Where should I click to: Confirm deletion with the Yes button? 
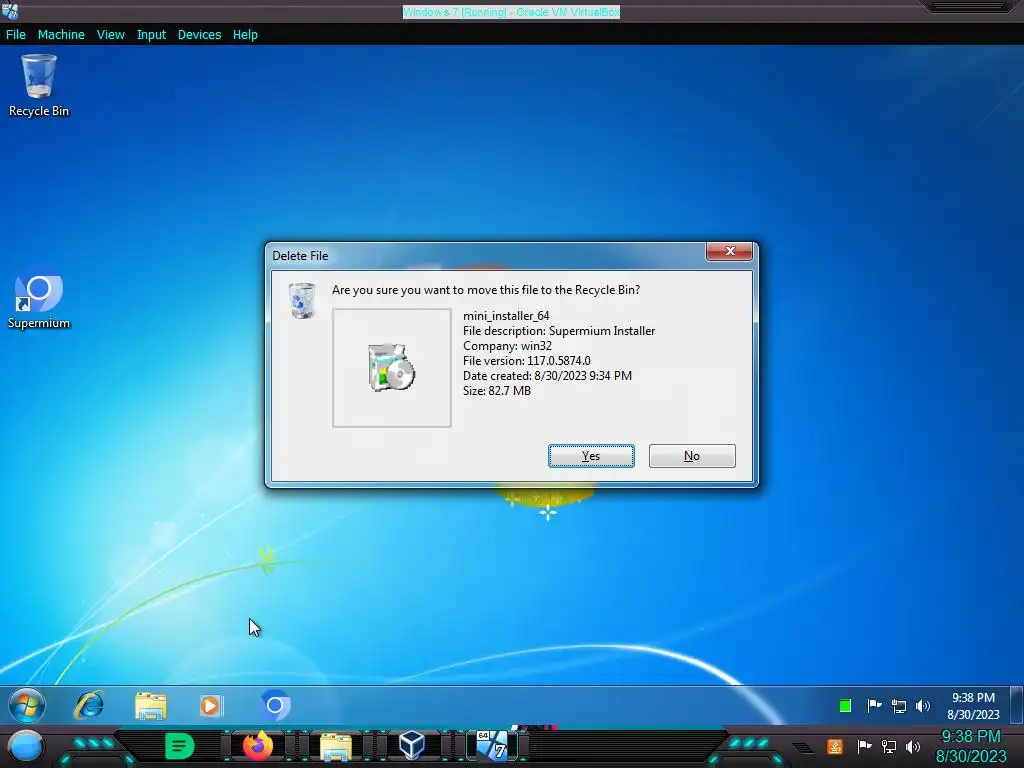591,456
